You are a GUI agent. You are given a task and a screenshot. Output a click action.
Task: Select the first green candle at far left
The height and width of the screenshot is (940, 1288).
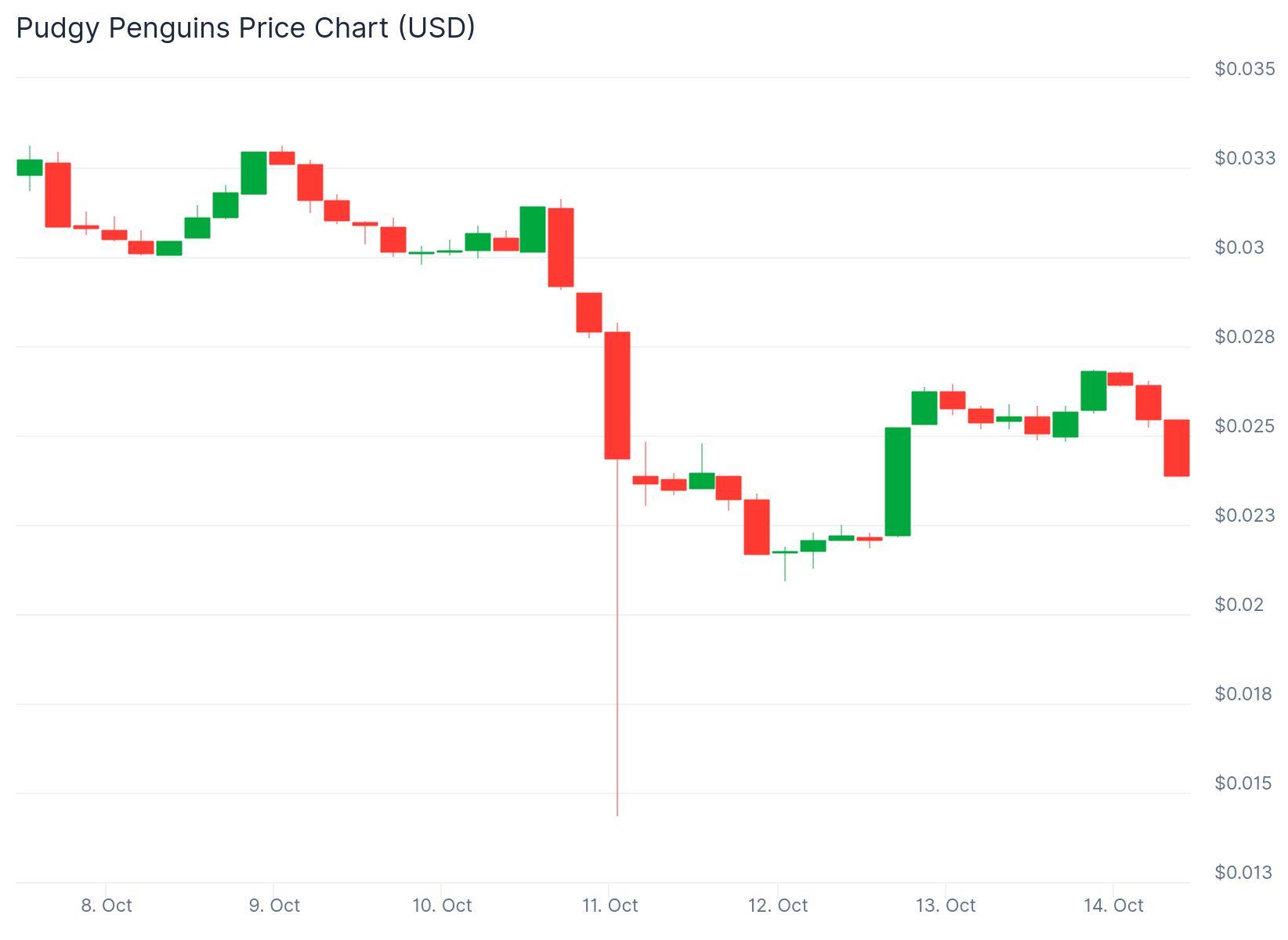[x=30, y=168]
